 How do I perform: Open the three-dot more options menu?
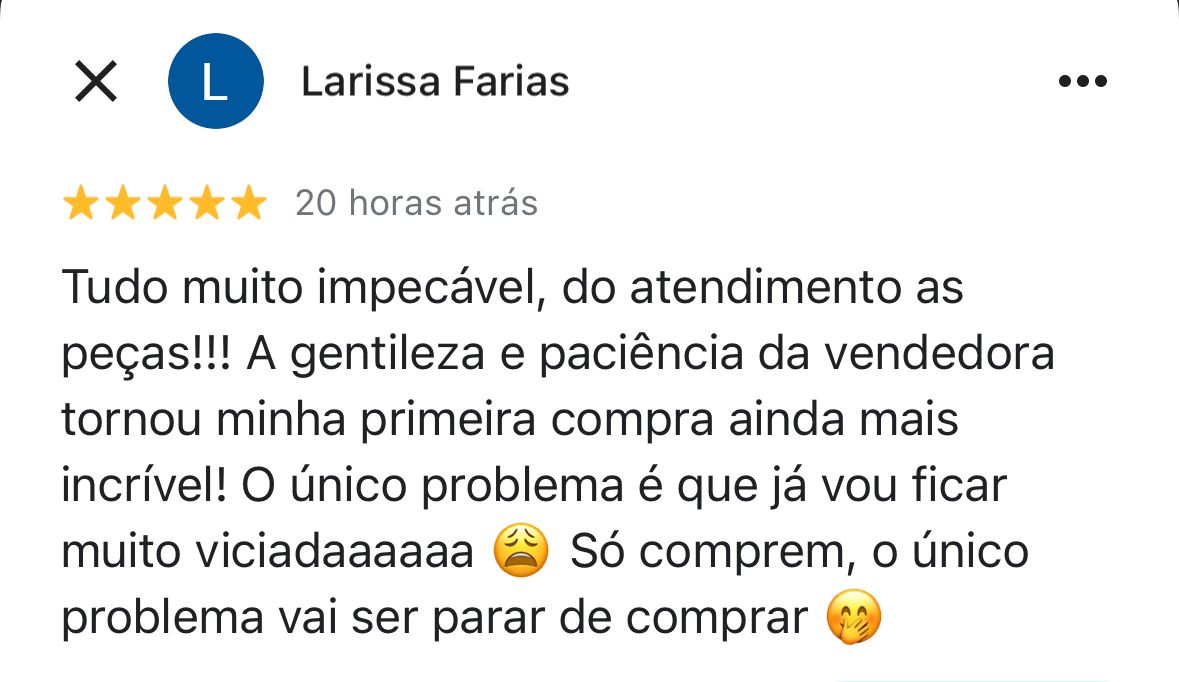tap(1082, 82)
